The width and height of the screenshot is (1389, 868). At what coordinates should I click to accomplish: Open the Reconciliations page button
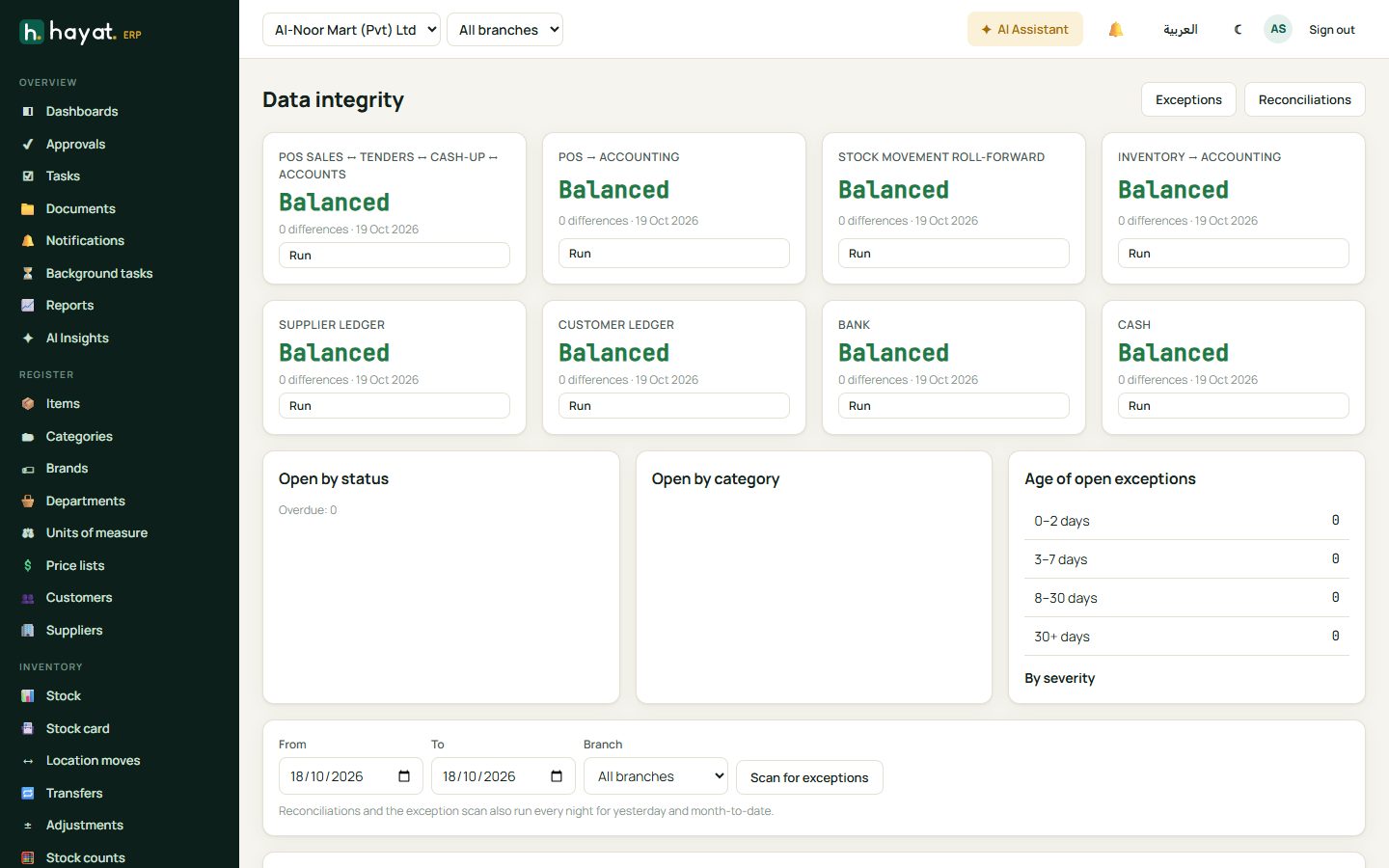point(1304,99)
